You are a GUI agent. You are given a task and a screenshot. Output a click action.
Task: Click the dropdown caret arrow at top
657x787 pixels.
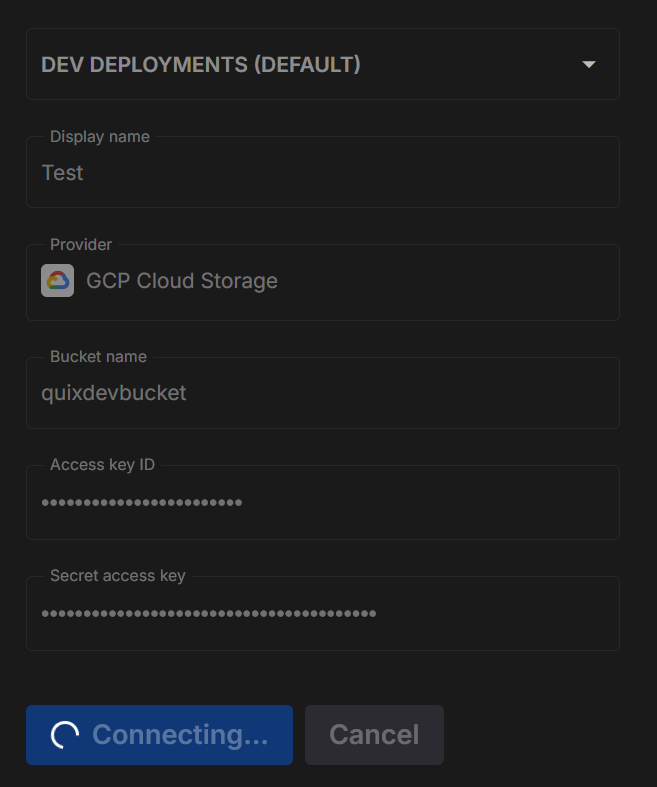click(589, 65)
